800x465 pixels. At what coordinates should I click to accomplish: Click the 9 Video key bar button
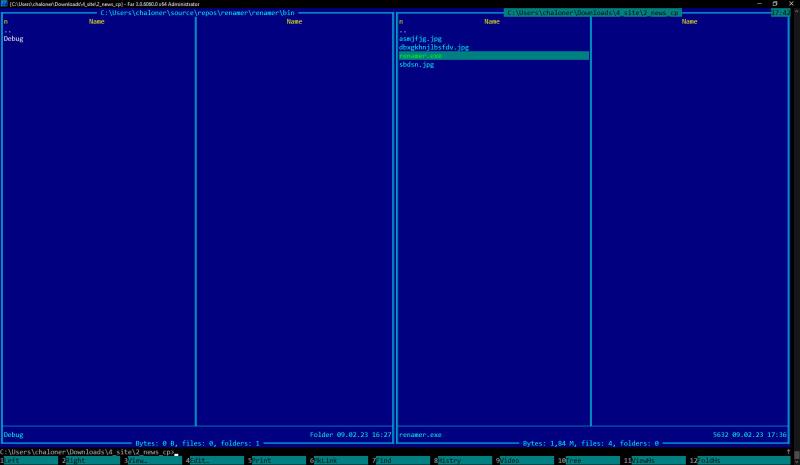[525, 460]
